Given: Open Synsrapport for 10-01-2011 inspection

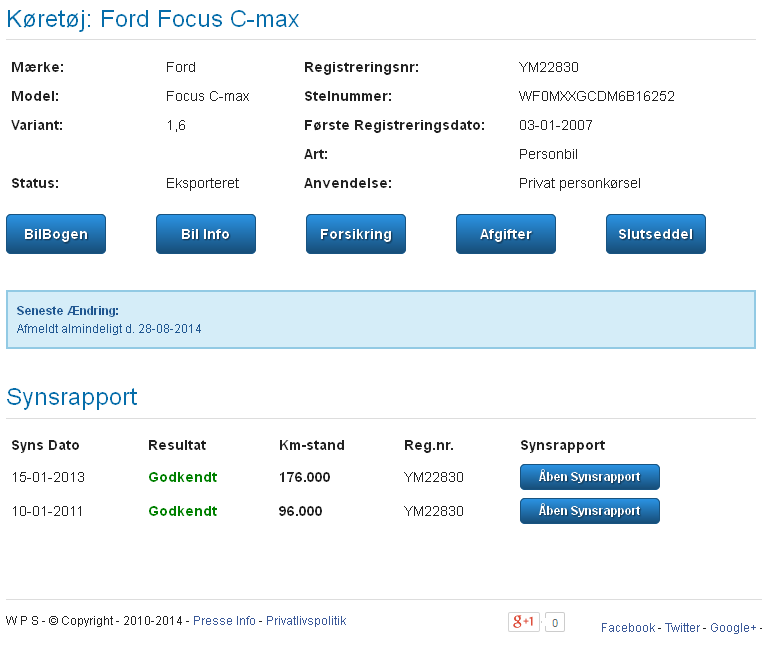Looking at the screenshot, I should pyautogui.click(x=589, y=511).
